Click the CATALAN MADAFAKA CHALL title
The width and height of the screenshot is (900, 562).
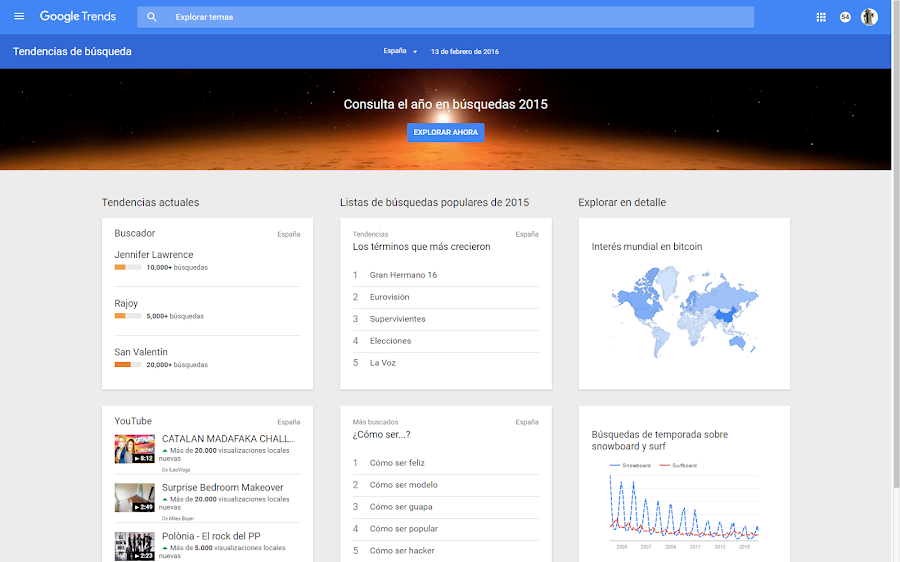point(228,439)
